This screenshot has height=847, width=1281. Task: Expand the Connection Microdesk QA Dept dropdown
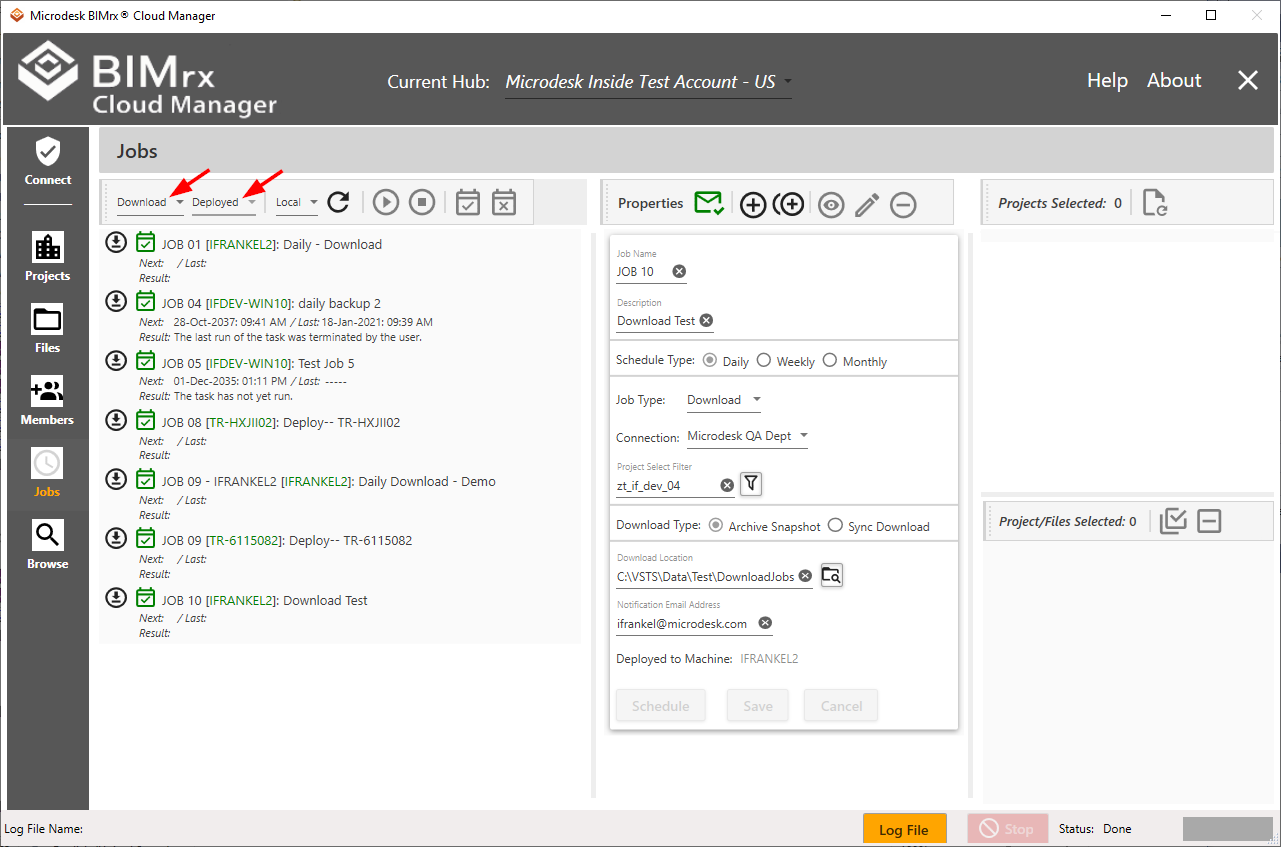pos(747,436)
